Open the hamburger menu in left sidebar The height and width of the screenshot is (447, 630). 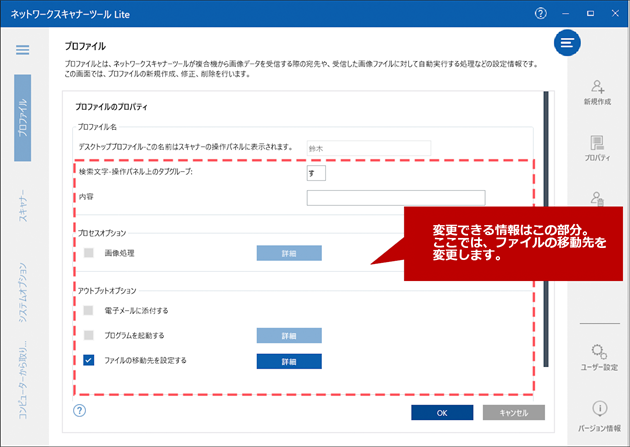point(22,50)
